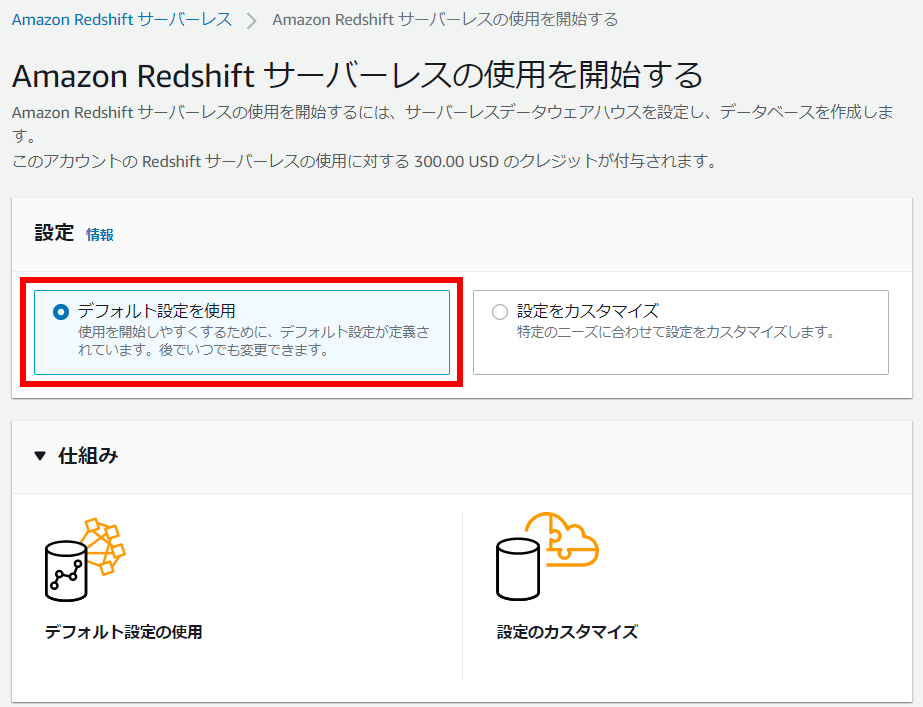
Task: Click the breadcrumb chevron separator icon
Action: [252, 21]
